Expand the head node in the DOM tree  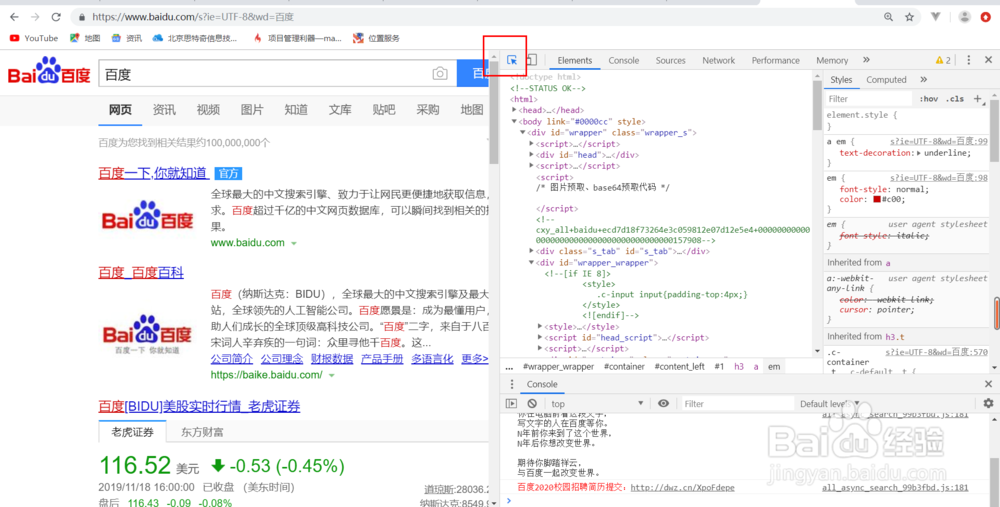[x=515, y=110]
